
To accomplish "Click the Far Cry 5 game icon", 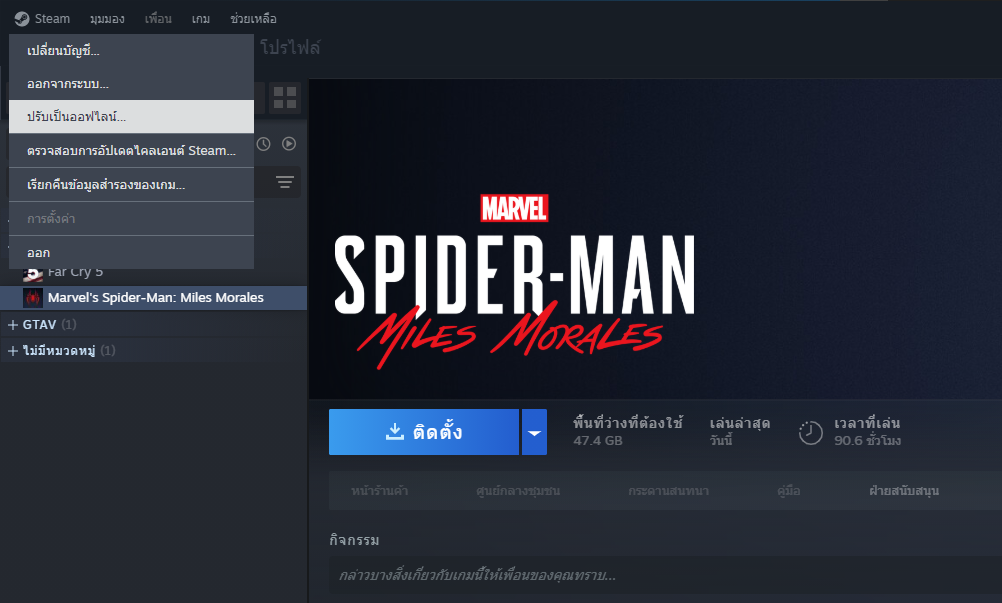I will (x=33, y=273).
